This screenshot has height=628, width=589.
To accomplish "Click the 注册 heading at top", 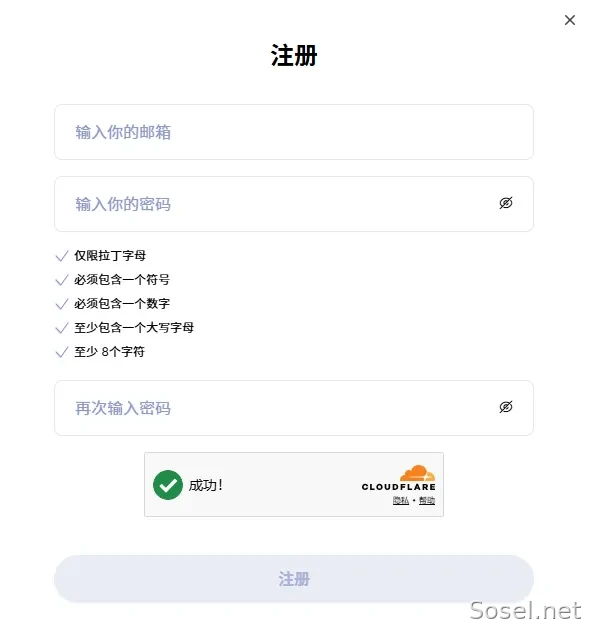I will click(294, 55).
